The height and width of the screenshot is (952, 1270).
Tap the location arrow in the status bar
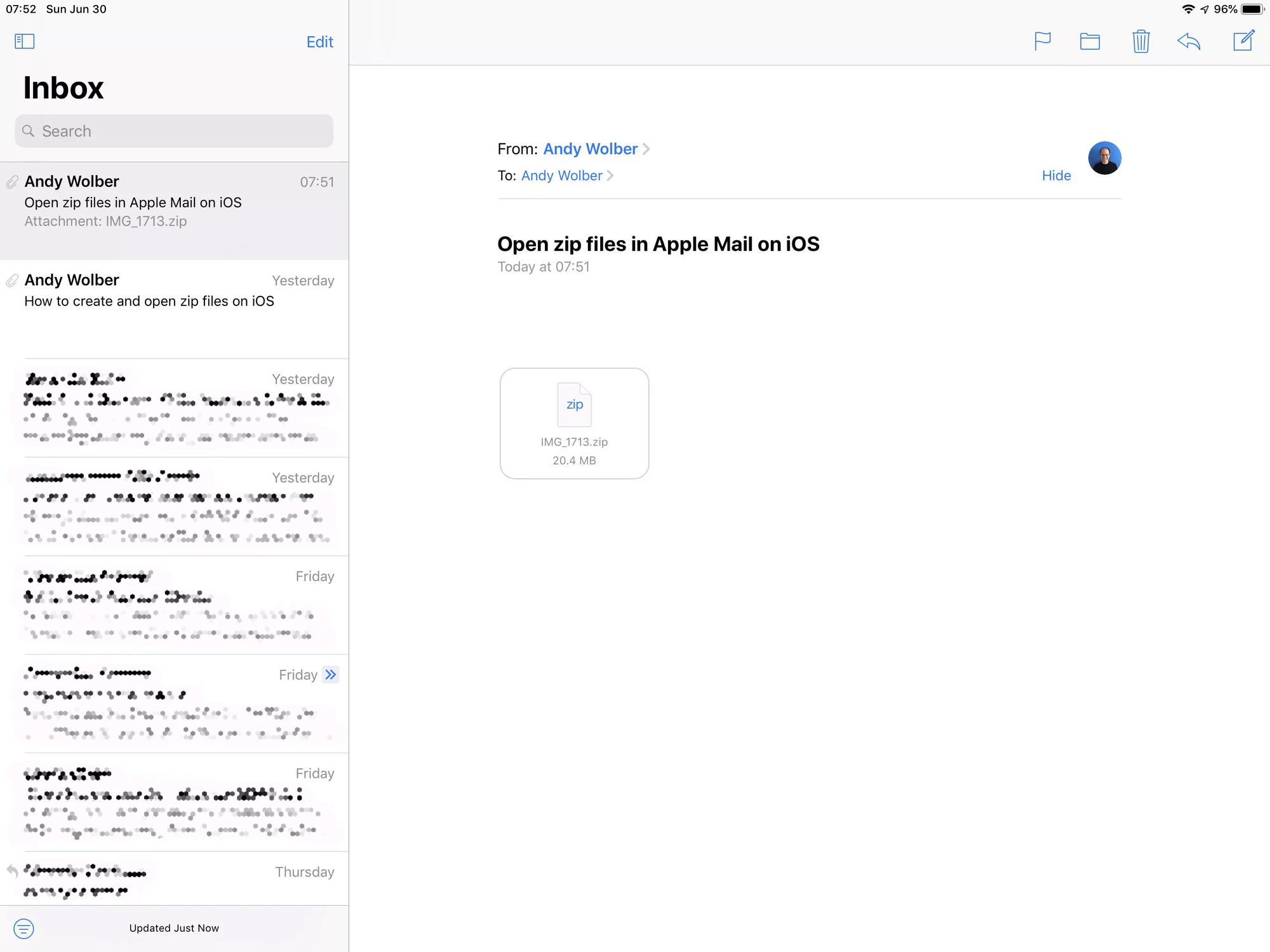(1205, 10)
